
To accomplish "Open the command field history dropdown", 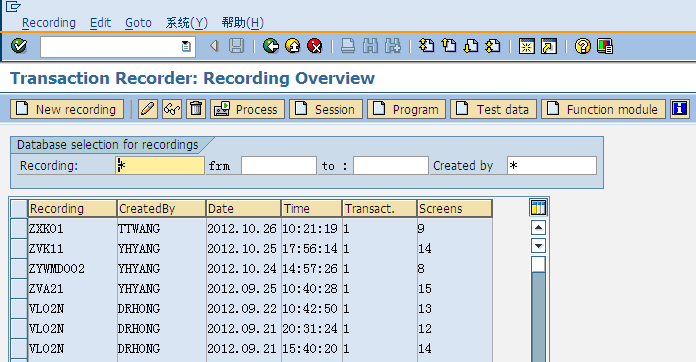I will pos(186,46).
